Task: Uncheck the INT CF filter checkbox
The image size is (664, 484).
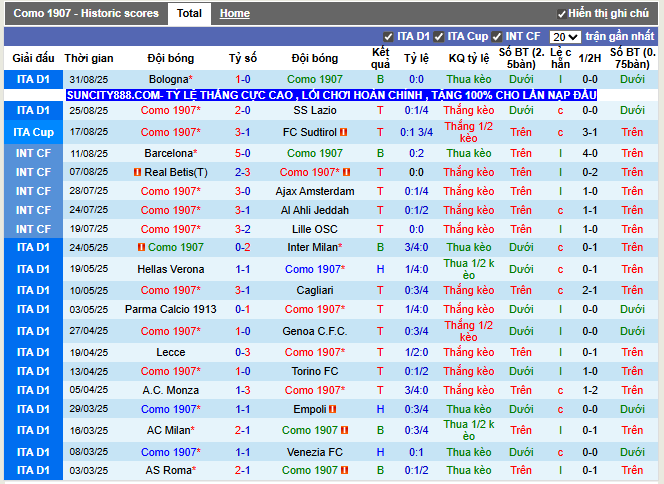Action: pyautogui.click(x=497, y=37)
